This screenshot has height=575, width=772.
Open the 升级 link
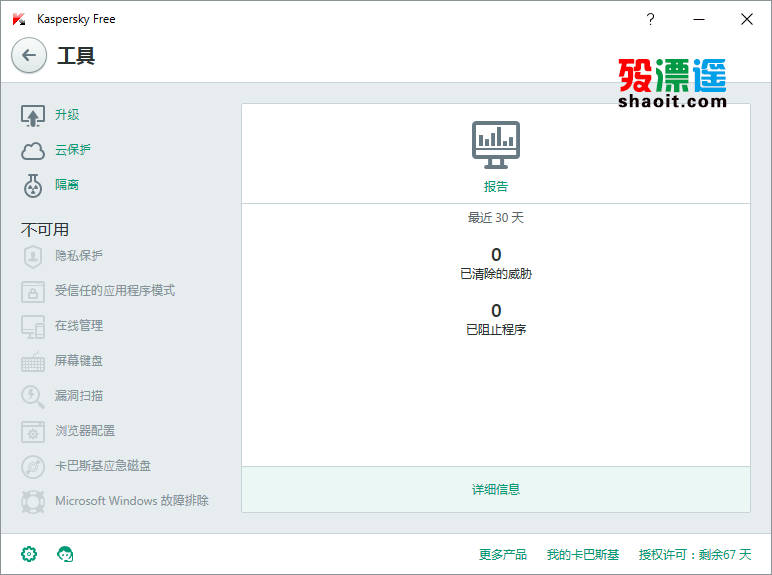(x=67, y=115)
